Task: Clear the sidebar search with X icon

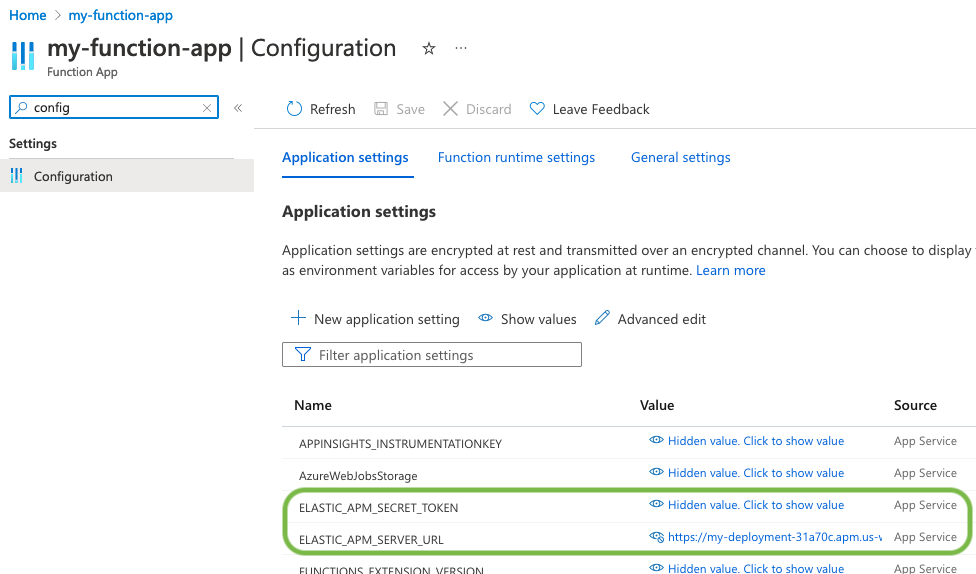Action: point(207,108)
